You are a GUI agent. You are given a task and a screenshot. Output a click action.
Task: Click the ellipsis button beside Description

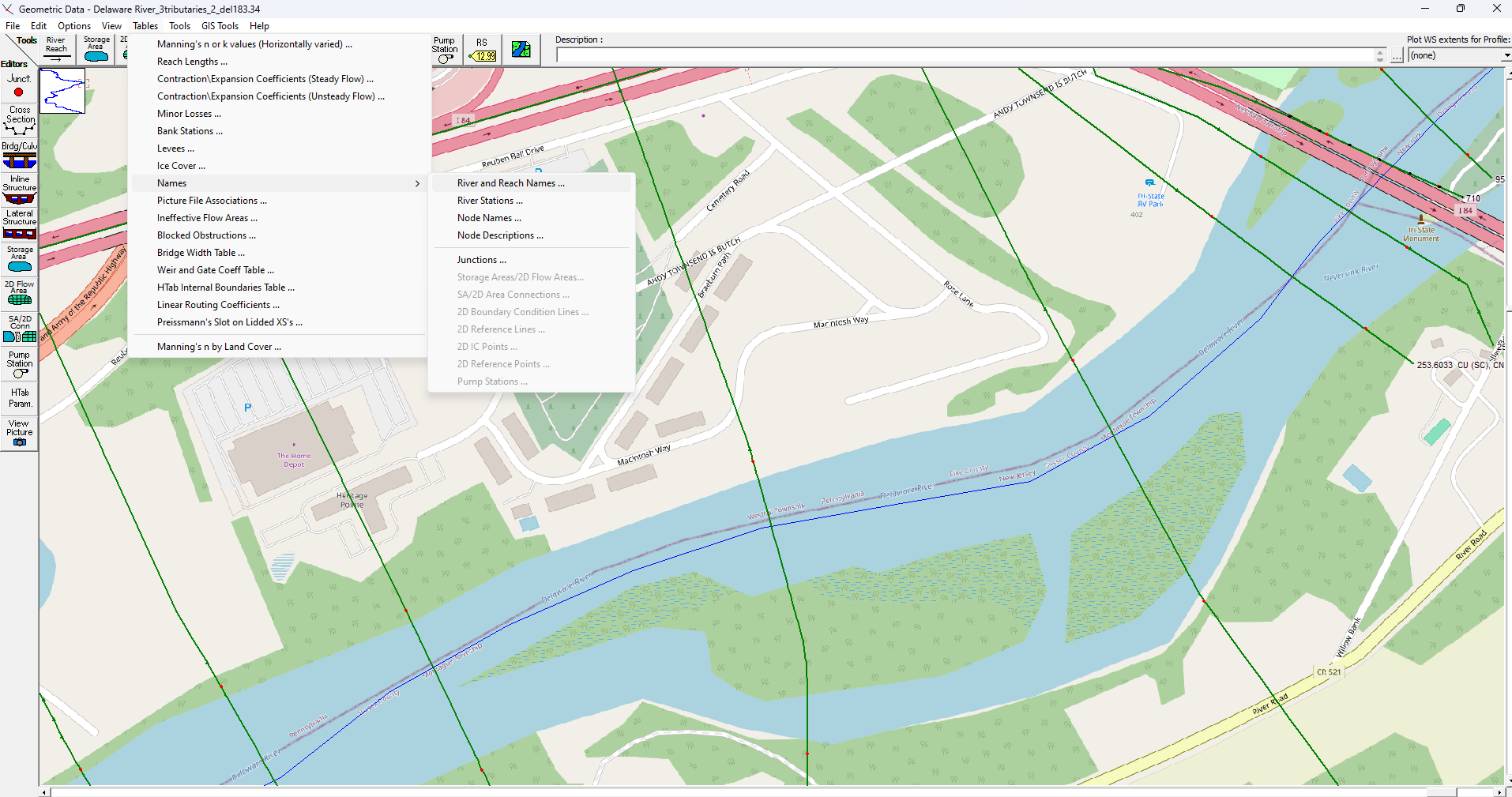[1397, 55]
